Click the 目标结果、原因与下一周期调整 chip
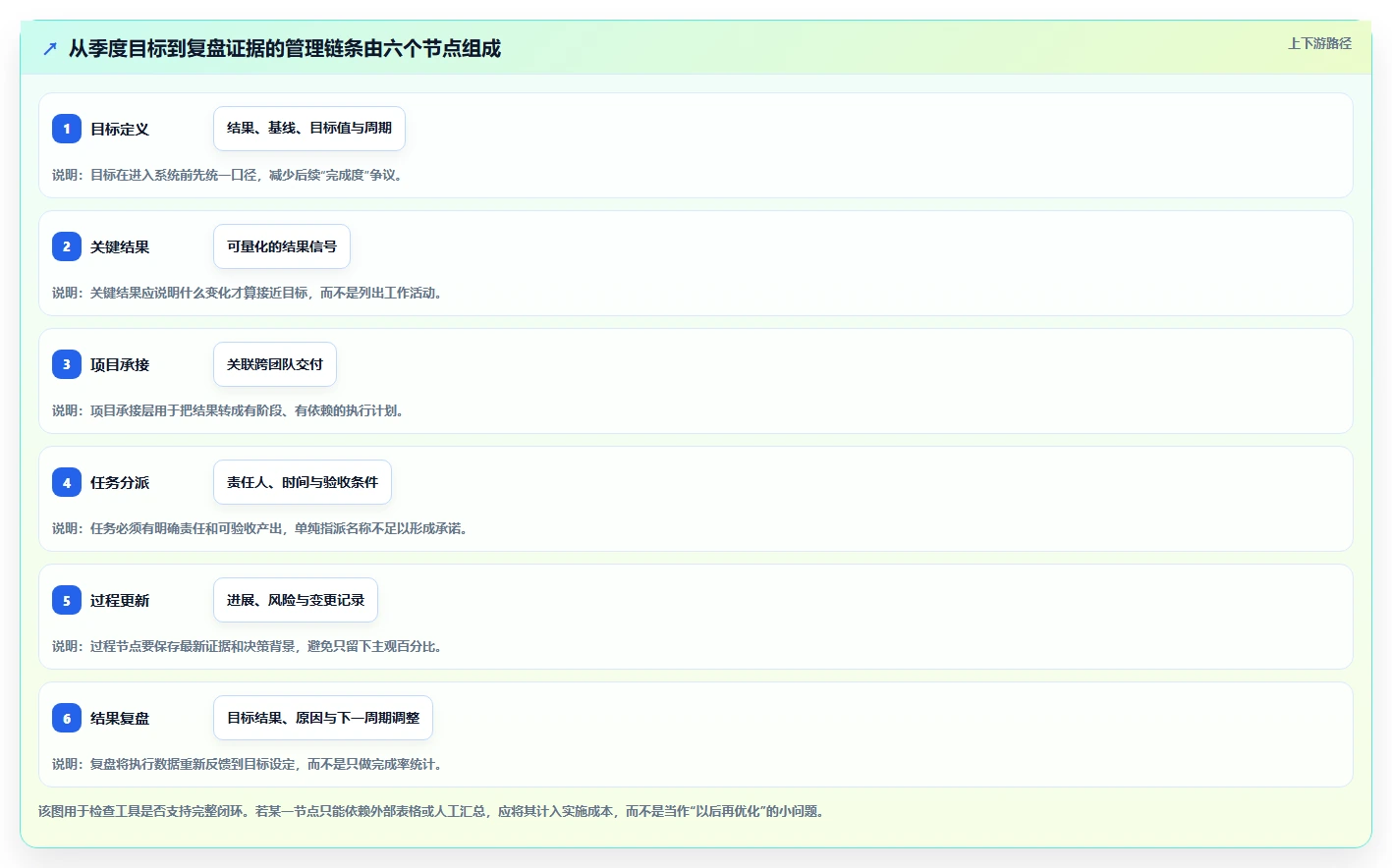This screenshot has width=1392, height=868. click(x=323, y=718)
